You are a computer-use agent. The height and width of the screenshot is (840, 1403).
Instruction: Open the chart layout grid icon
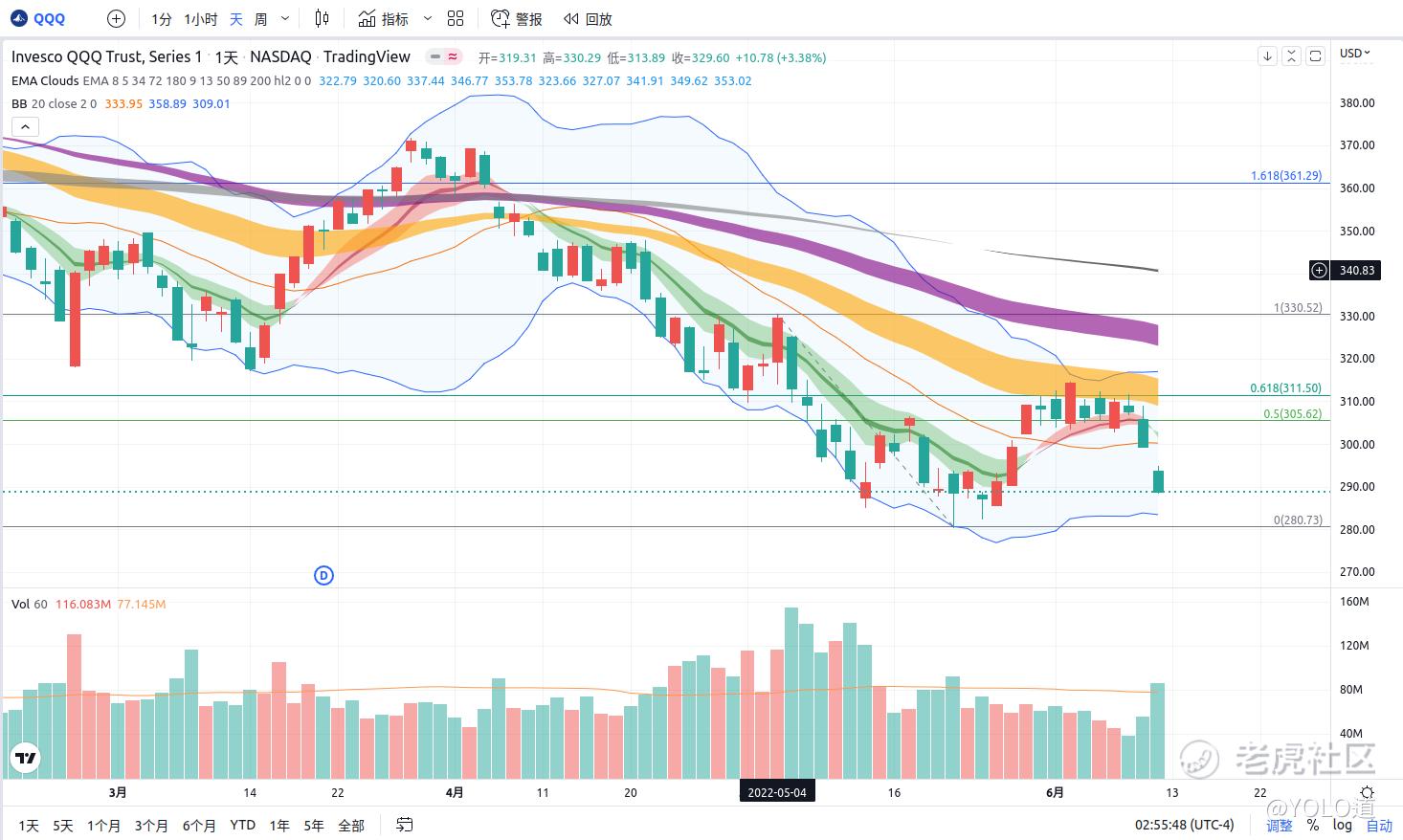tap(456, 18)
